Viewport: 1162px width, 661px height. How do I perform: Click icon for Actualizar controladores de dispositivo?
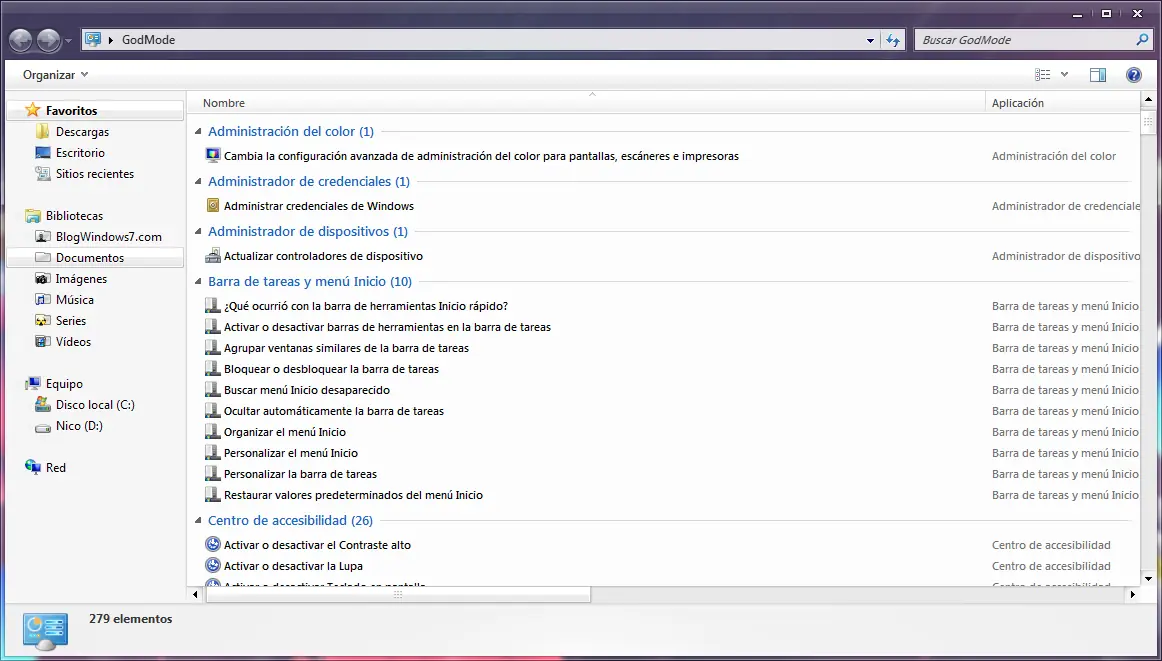pyautogui.click(x=213, y=256)
